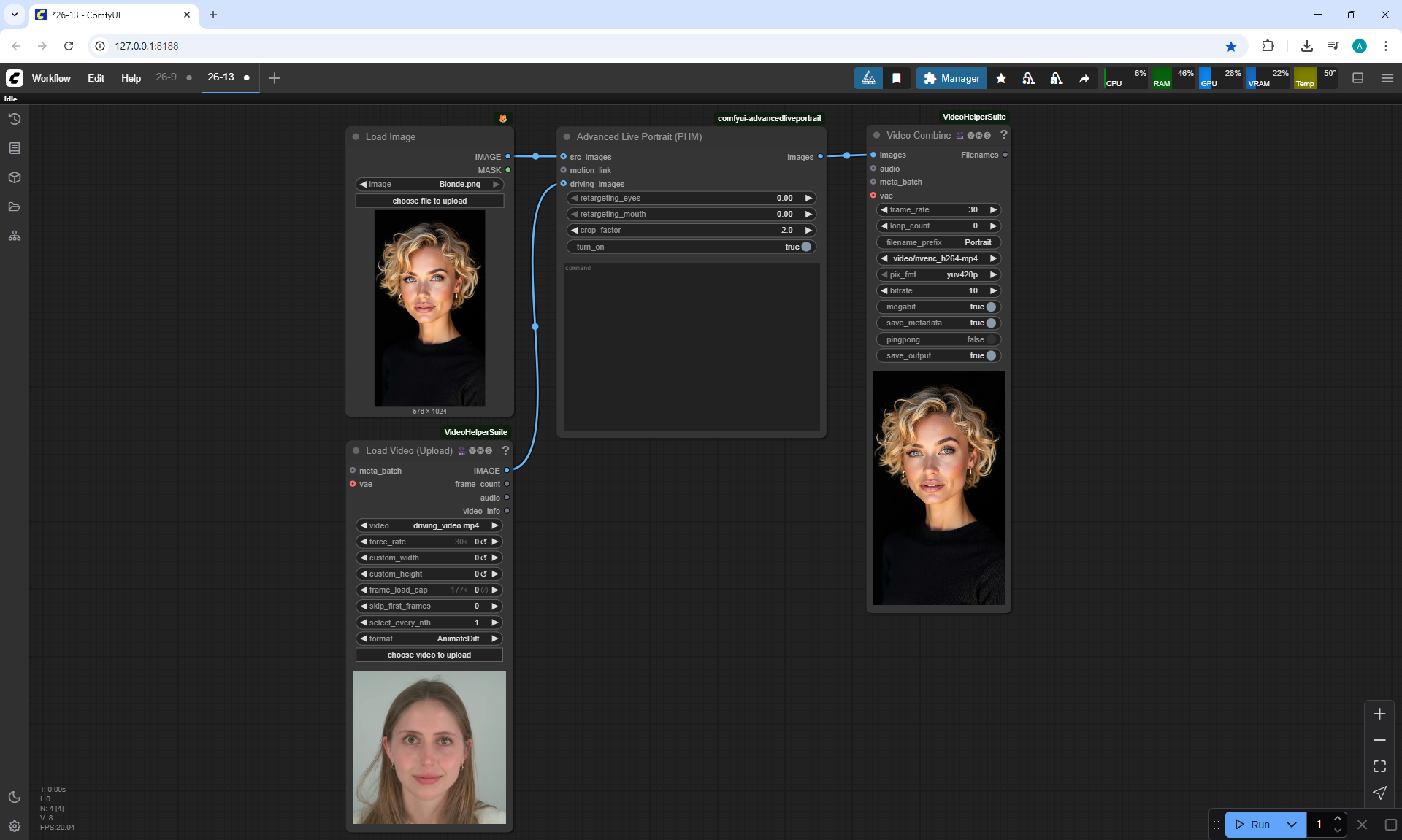Viewport: 1402px width, 840px height.
Task: Adjust the crop_factor value slider
Action: pyautogui.click(x=691, y=230)
